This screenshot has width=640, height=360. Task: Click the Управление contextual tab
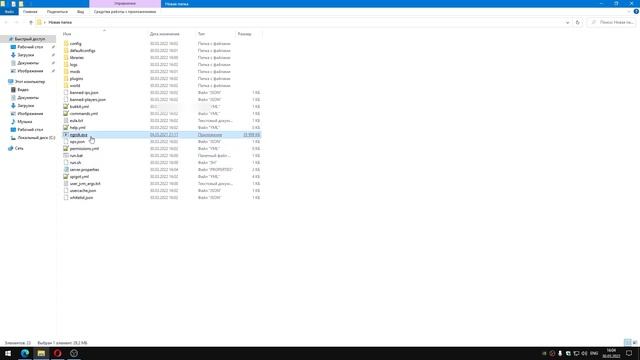click(x=125, y=4)
